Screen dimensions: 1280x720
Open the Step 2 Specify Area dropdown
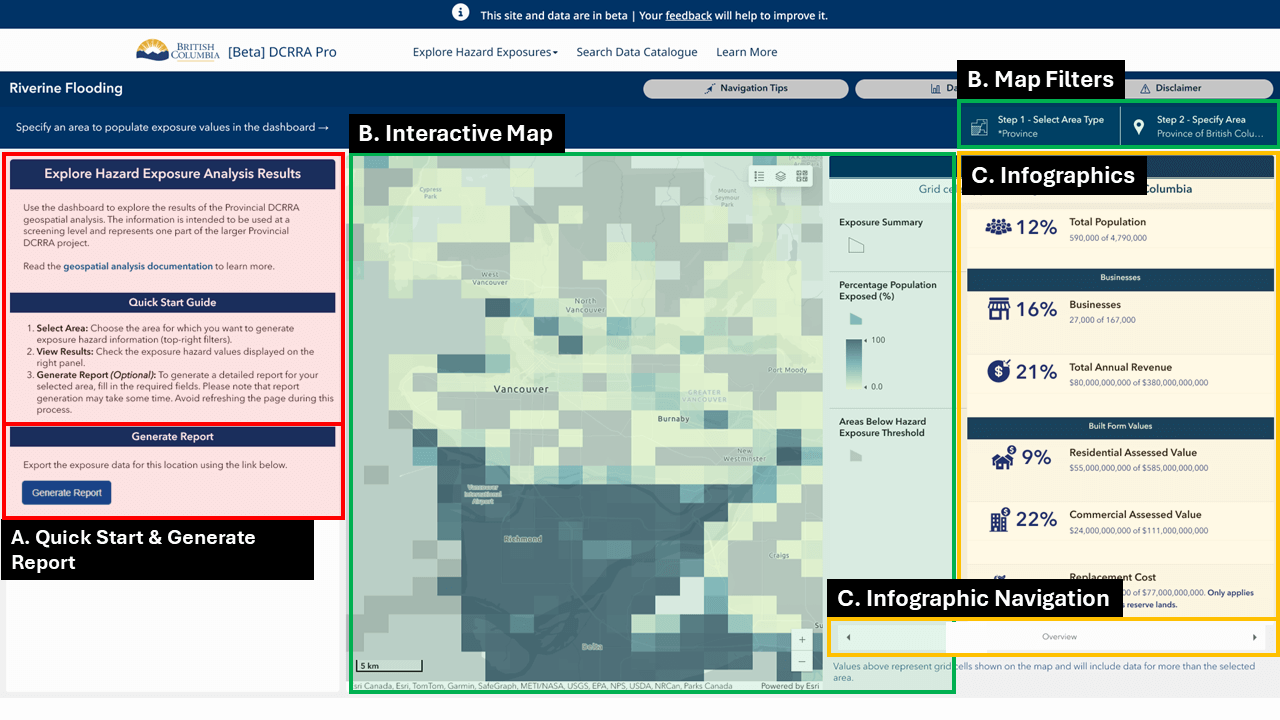[x=1199, y=127]
